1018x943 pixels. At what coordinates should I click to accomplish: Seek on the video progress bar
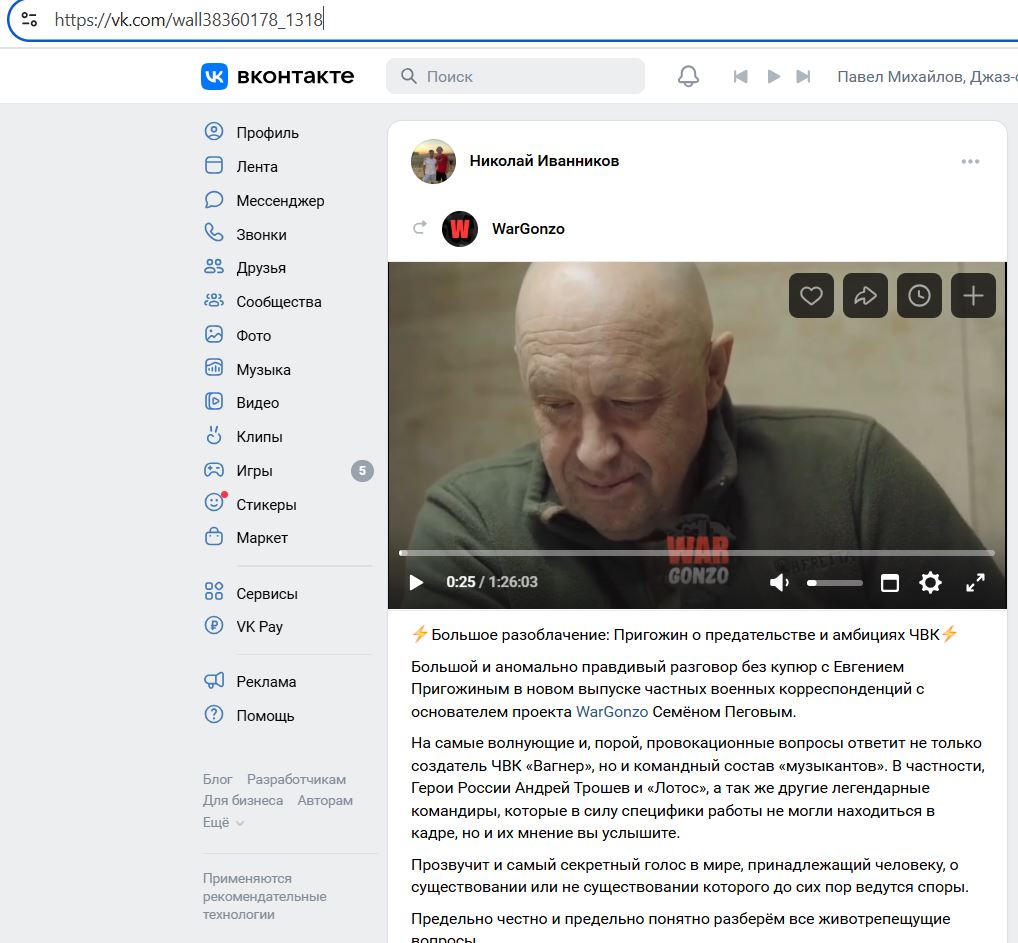pos(697,553)
